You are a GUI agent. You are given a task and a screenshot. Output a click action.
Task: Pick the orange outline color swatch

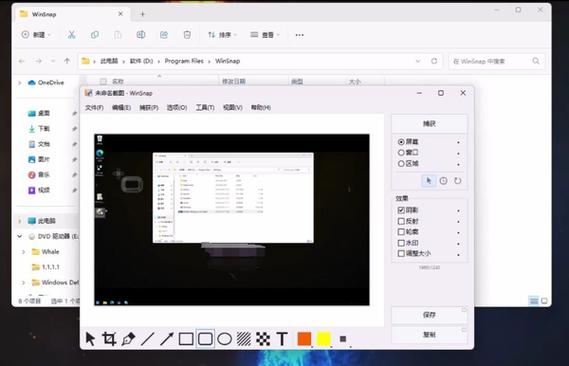[x=304, y=339]
